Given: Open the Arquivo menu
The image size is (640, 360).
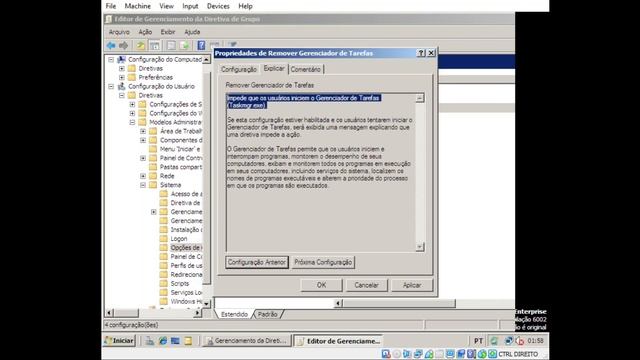Looking at the screenshot, I should [119, 32].
